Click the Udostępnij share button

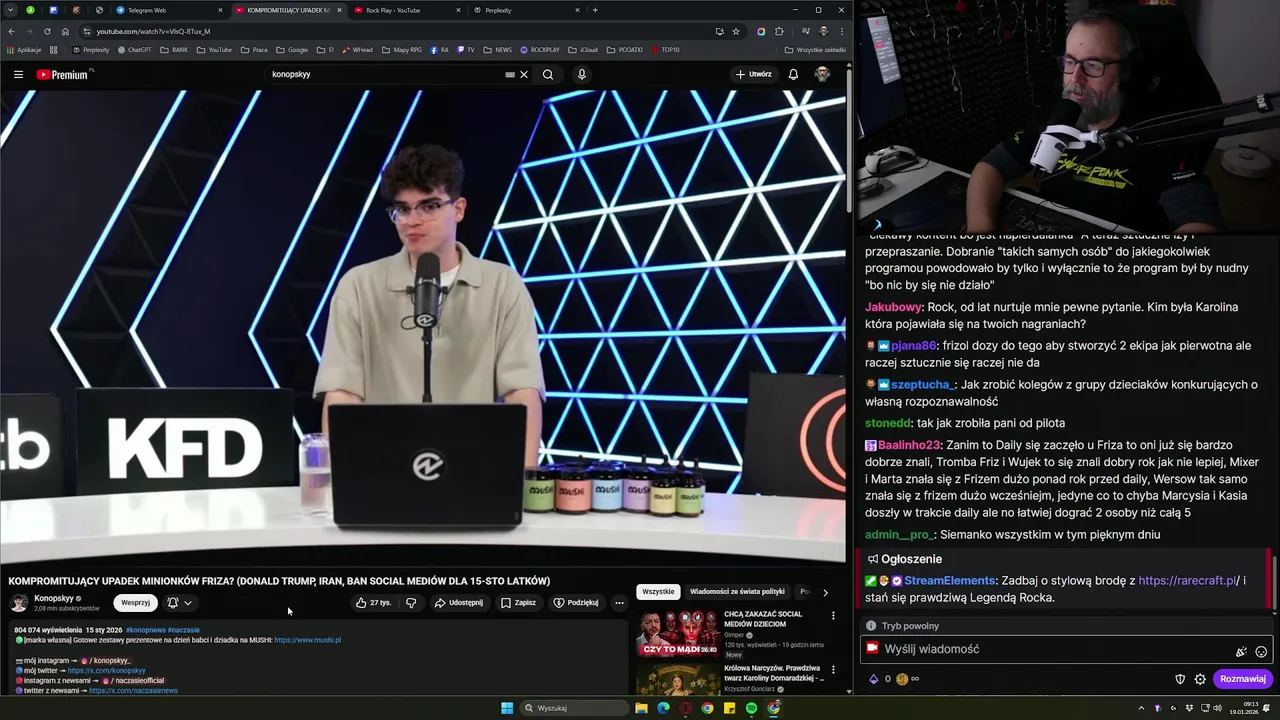point(459,603)
